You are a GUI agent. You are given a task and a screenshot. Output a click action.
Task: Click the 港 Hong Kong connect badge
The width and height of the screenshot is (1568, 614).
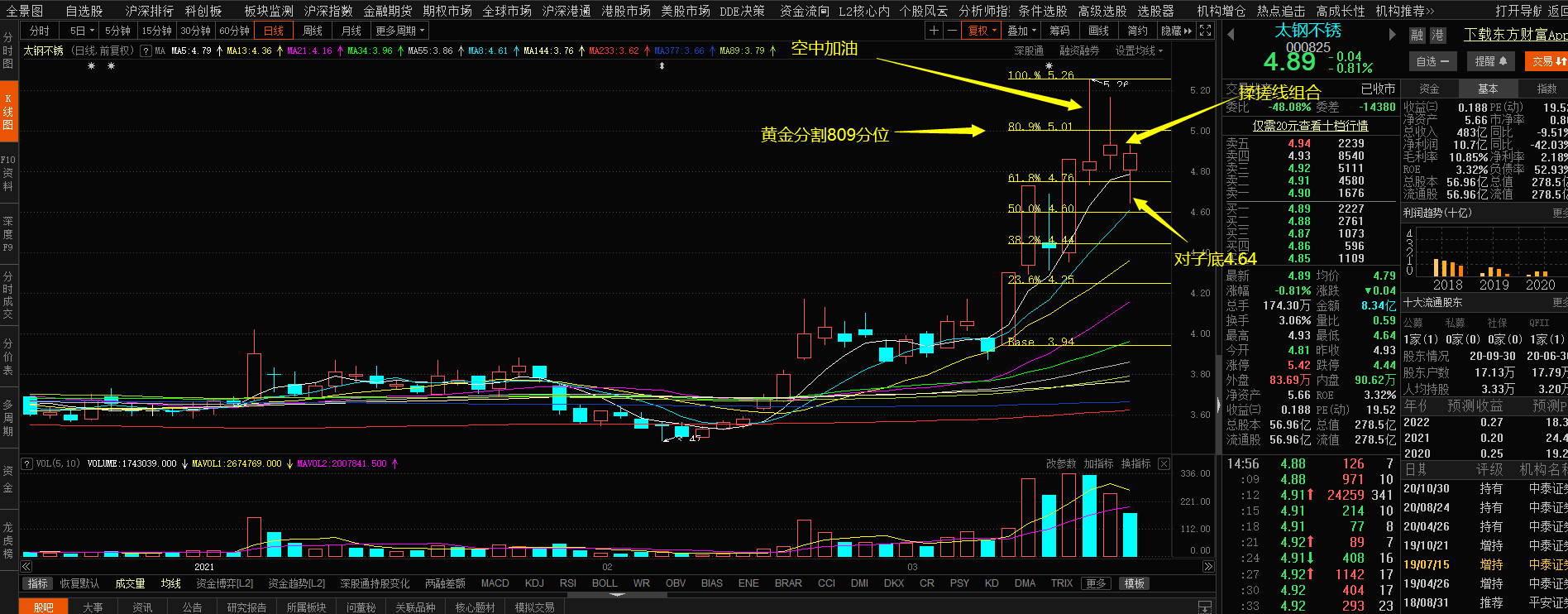click(x=1438, y=35)
